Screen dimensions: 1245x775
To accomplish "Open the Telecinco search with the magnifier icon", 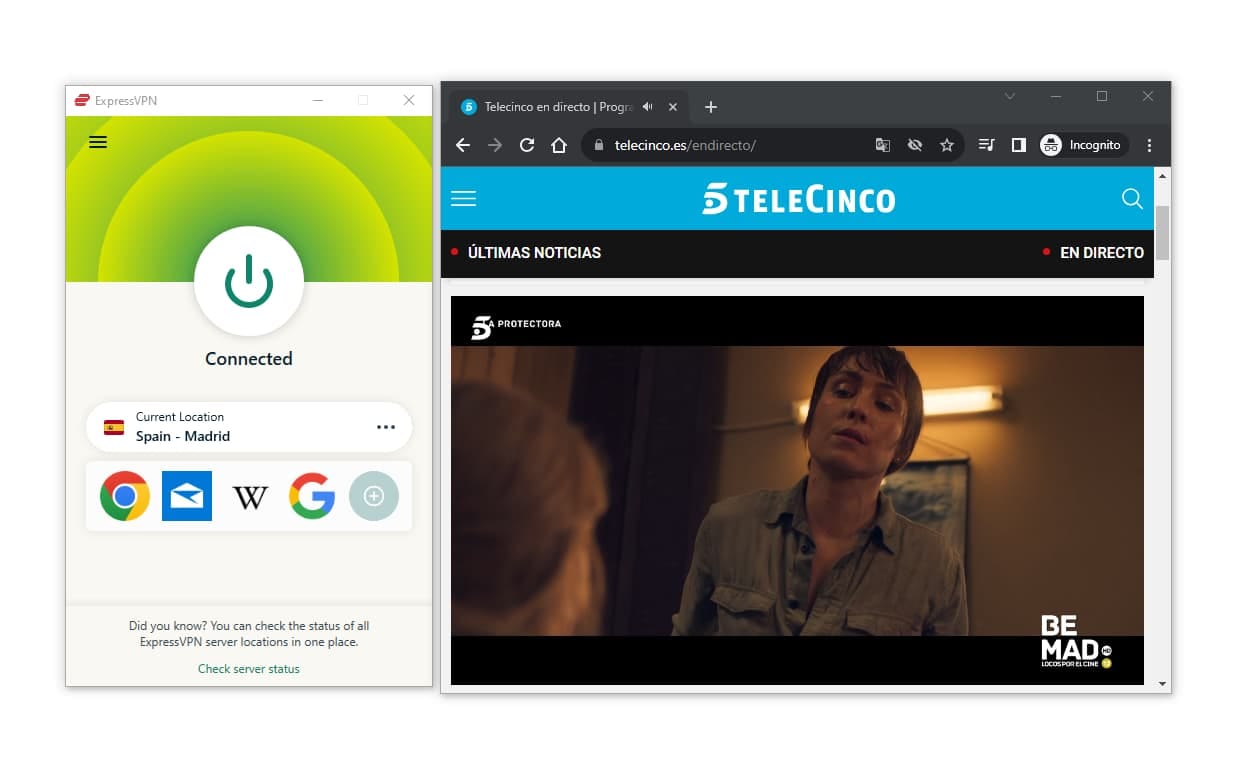I will pyautogui.click(x=1132, y=199).
